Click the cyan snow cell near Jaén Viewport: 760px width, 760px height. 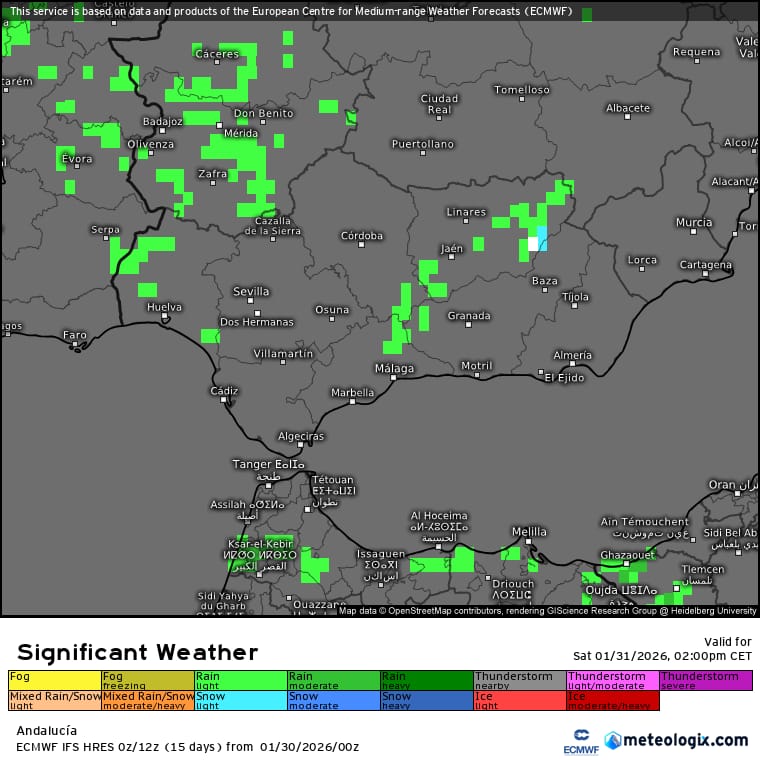pos(542,238)
